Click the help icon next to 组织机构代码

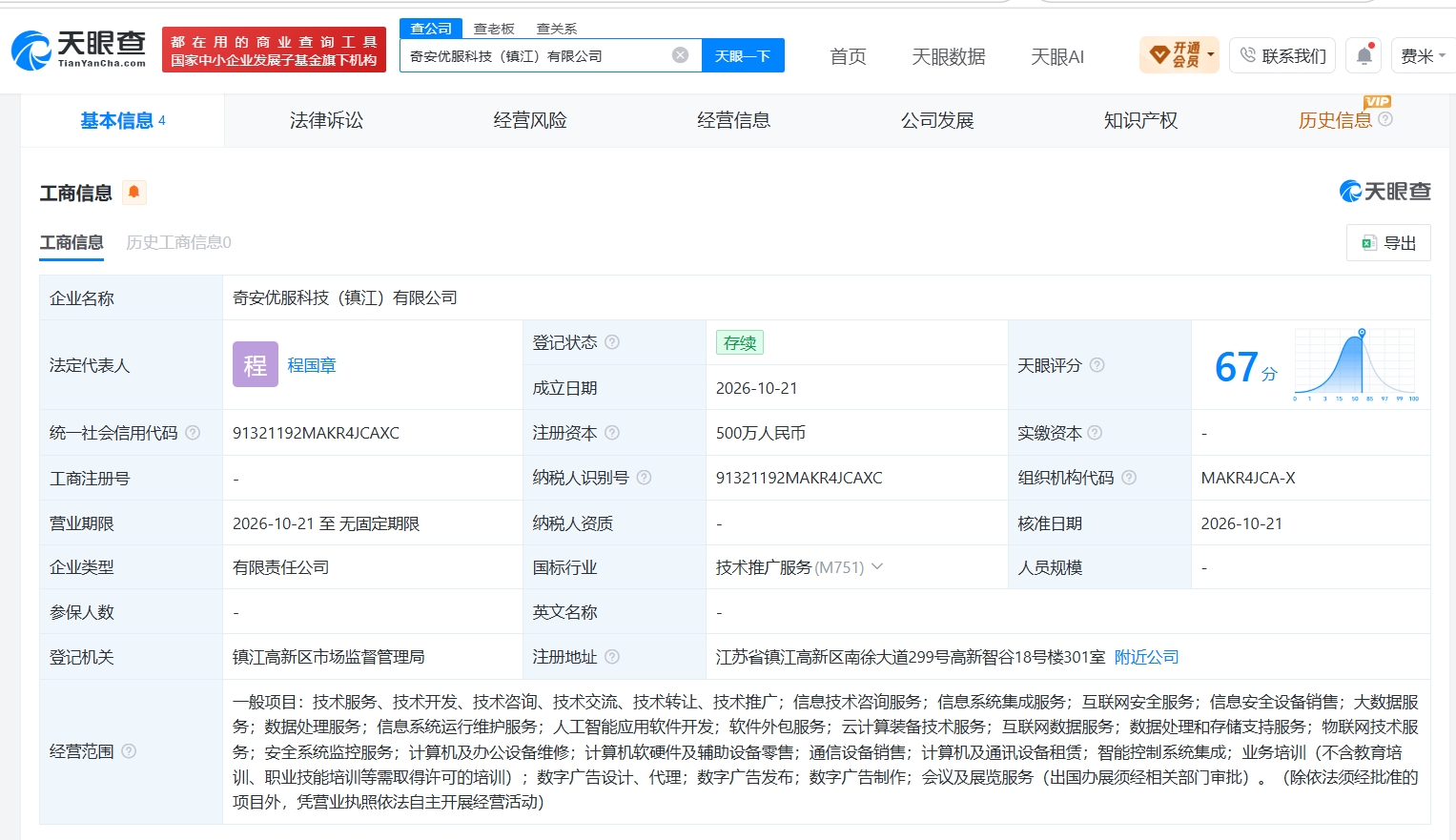[x=1129, y=478]
